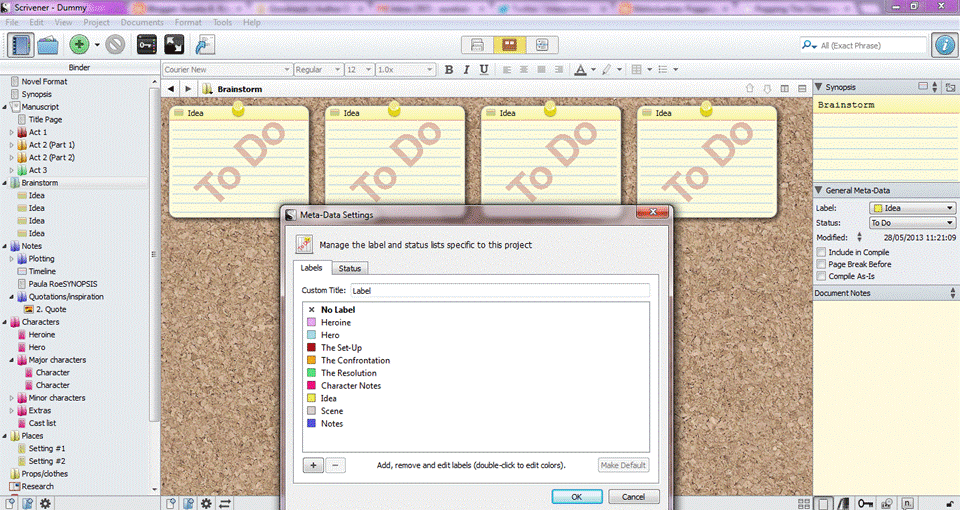Enable Page Break Before checkbox
Image resolution: width=960 pixels, height=510 pixels.
click(821, 264)
